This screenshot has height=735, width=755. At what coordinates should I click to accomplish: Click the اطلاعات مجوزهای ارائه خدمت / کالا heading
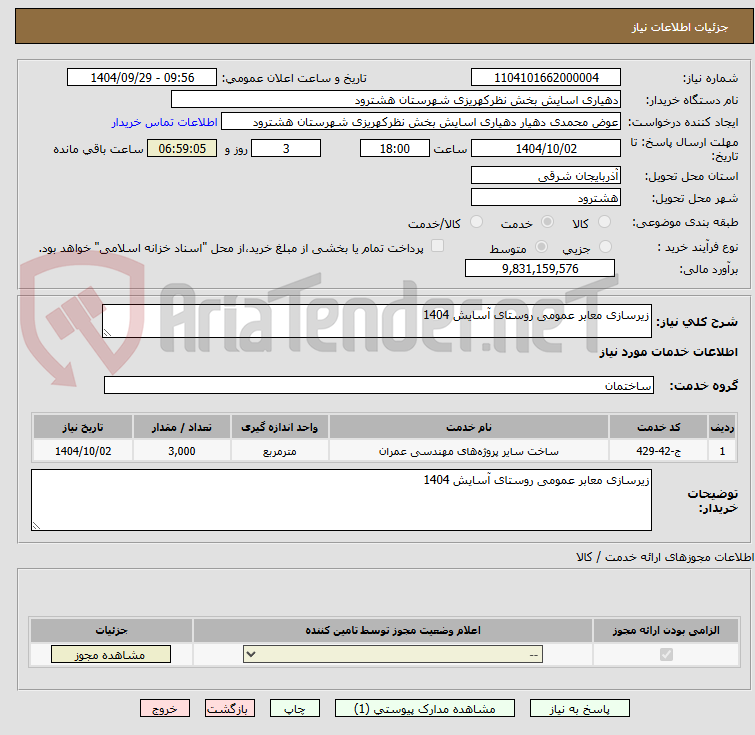665,557
